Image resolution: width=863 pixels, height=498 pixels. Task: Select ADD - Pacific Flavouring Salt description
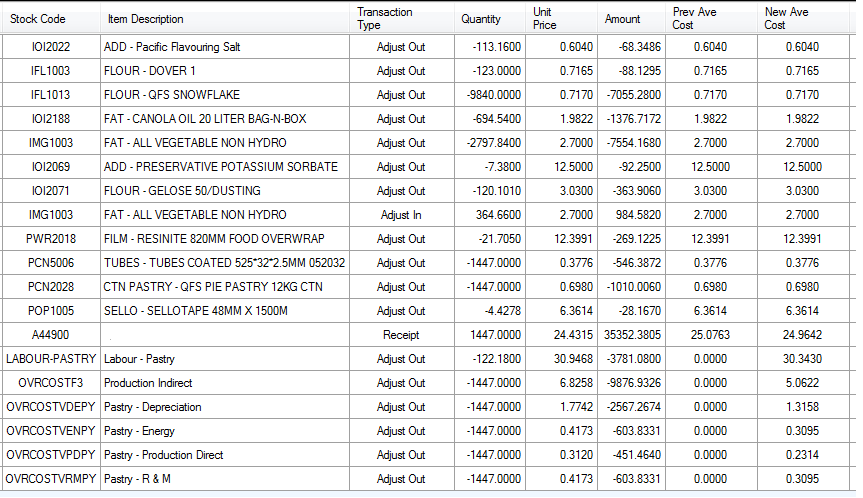[225, 47]
